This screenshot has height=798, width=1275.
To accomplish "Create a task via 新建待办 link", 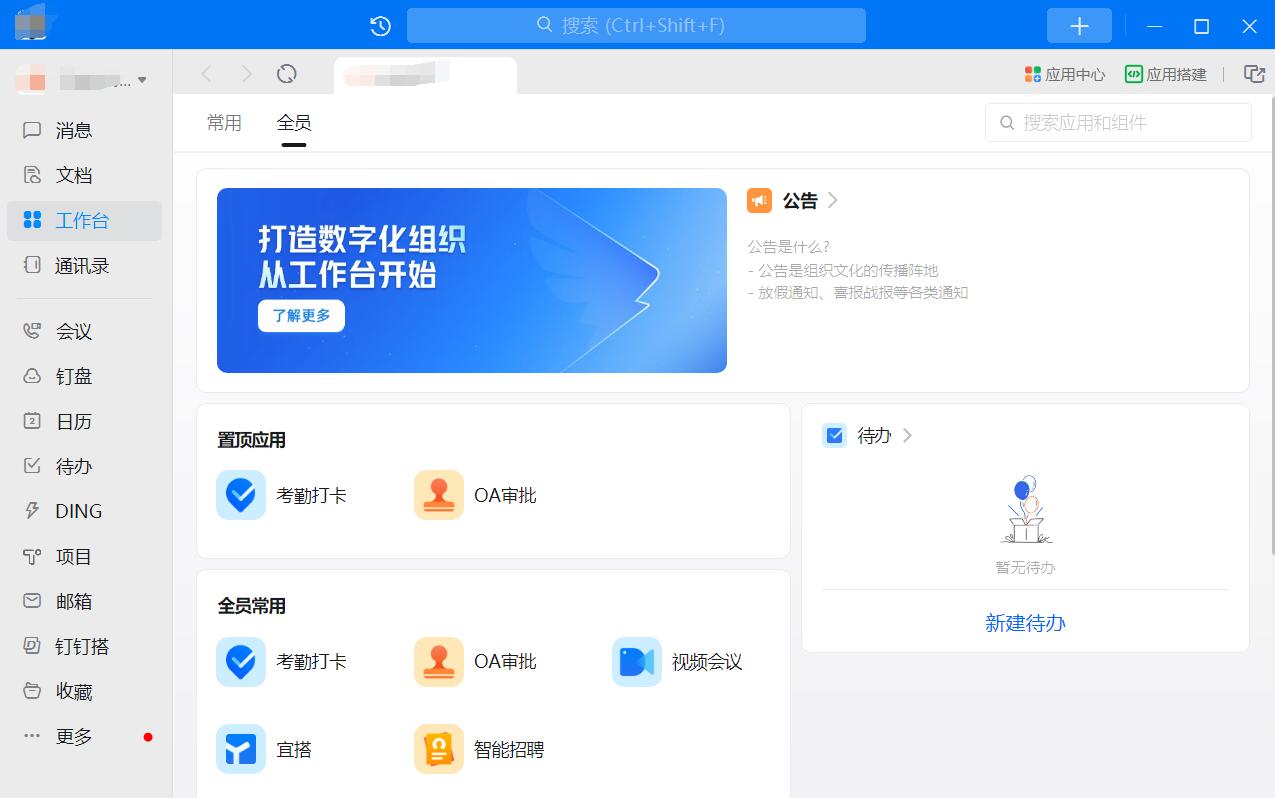I will [x=1024, y=623].
